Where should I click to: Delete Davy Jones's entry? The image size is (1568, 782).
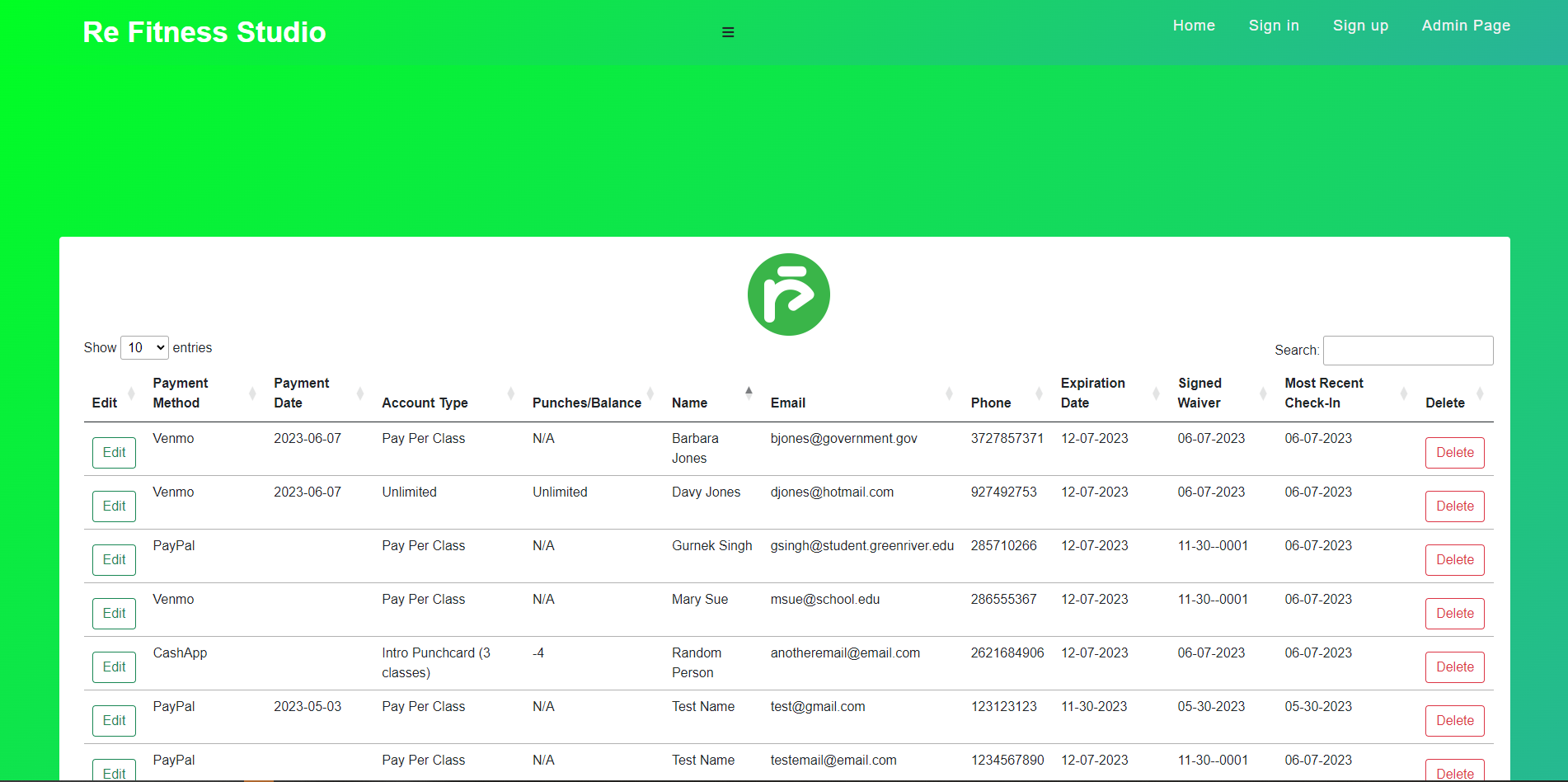(1454, 506)
